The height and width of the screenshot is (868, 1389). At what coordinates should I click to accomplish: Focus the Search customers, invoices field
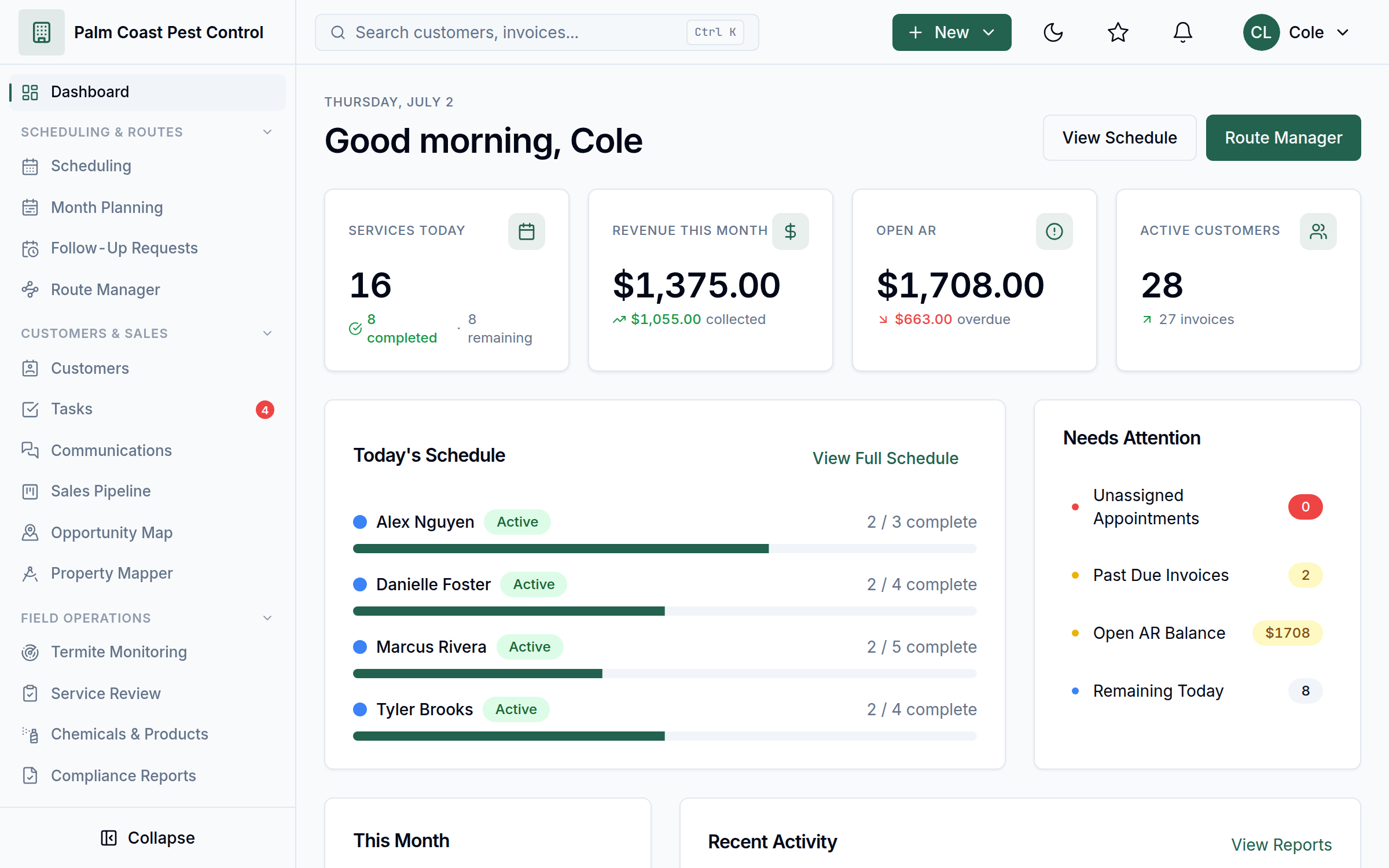(x=537, y=32)
